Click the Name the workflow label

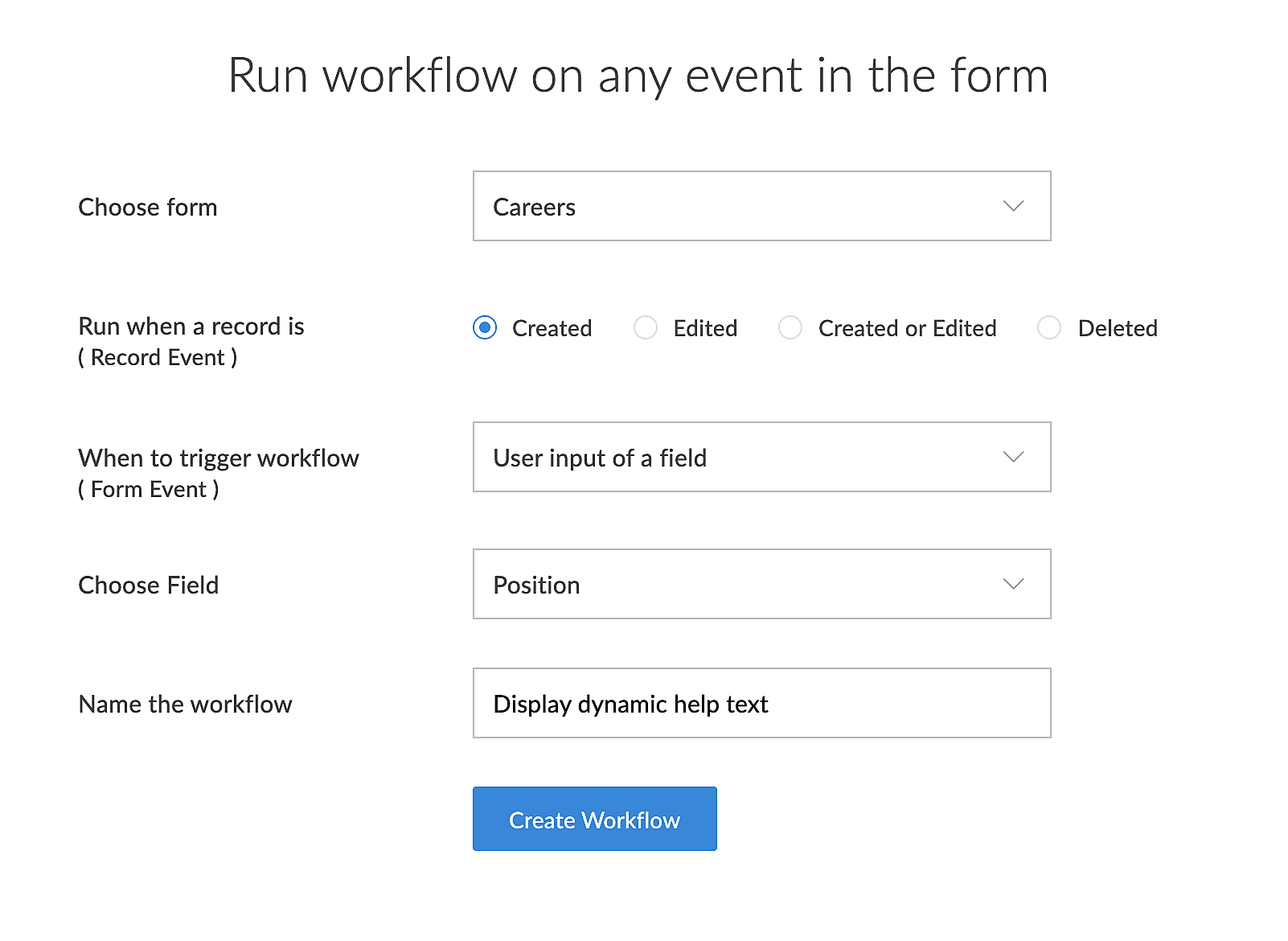[185, 705]
